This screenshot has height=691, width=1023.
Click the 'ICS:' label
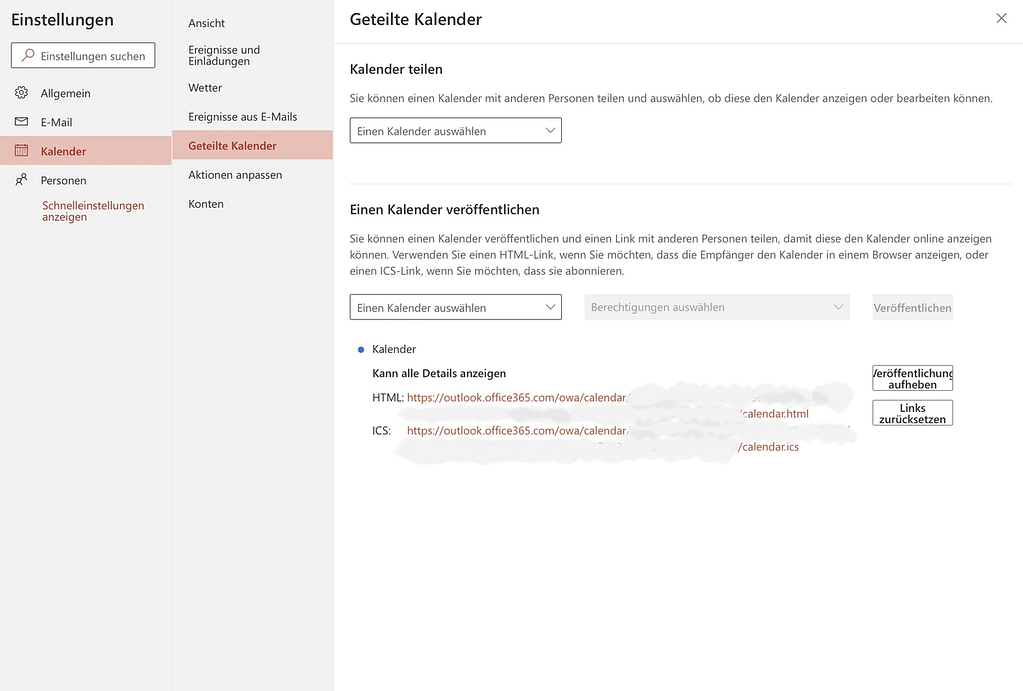pyautogui.click(x=382, y=431)
